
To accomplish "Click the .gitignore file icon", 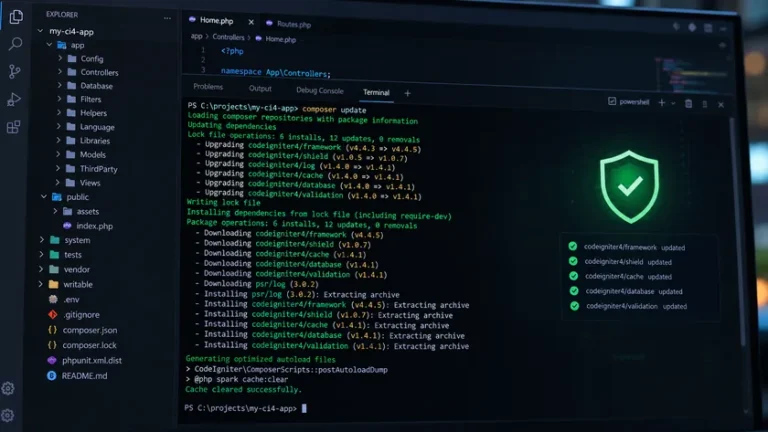I will [53, 314].
